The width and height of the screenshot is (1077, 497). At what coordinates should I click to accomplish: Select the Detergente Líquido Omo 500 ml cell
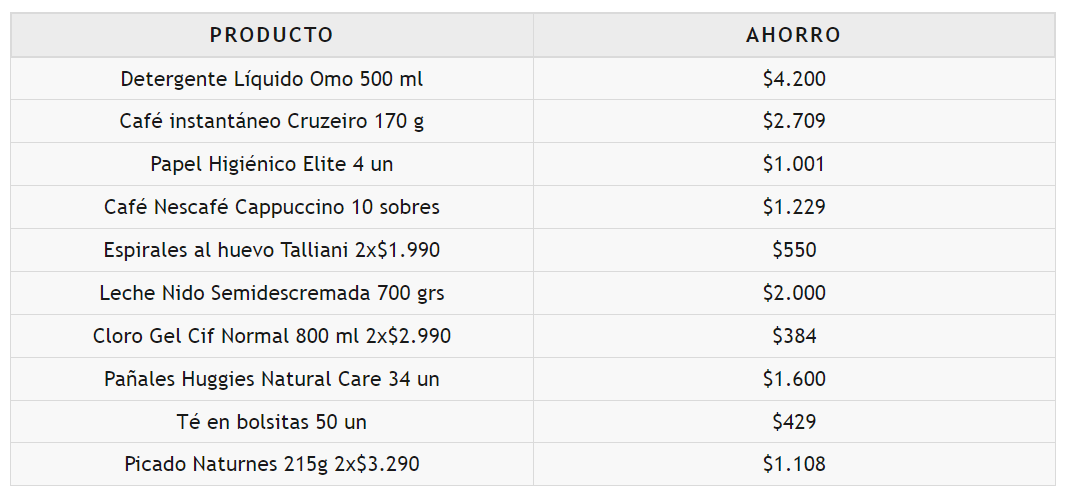(272, 79)
